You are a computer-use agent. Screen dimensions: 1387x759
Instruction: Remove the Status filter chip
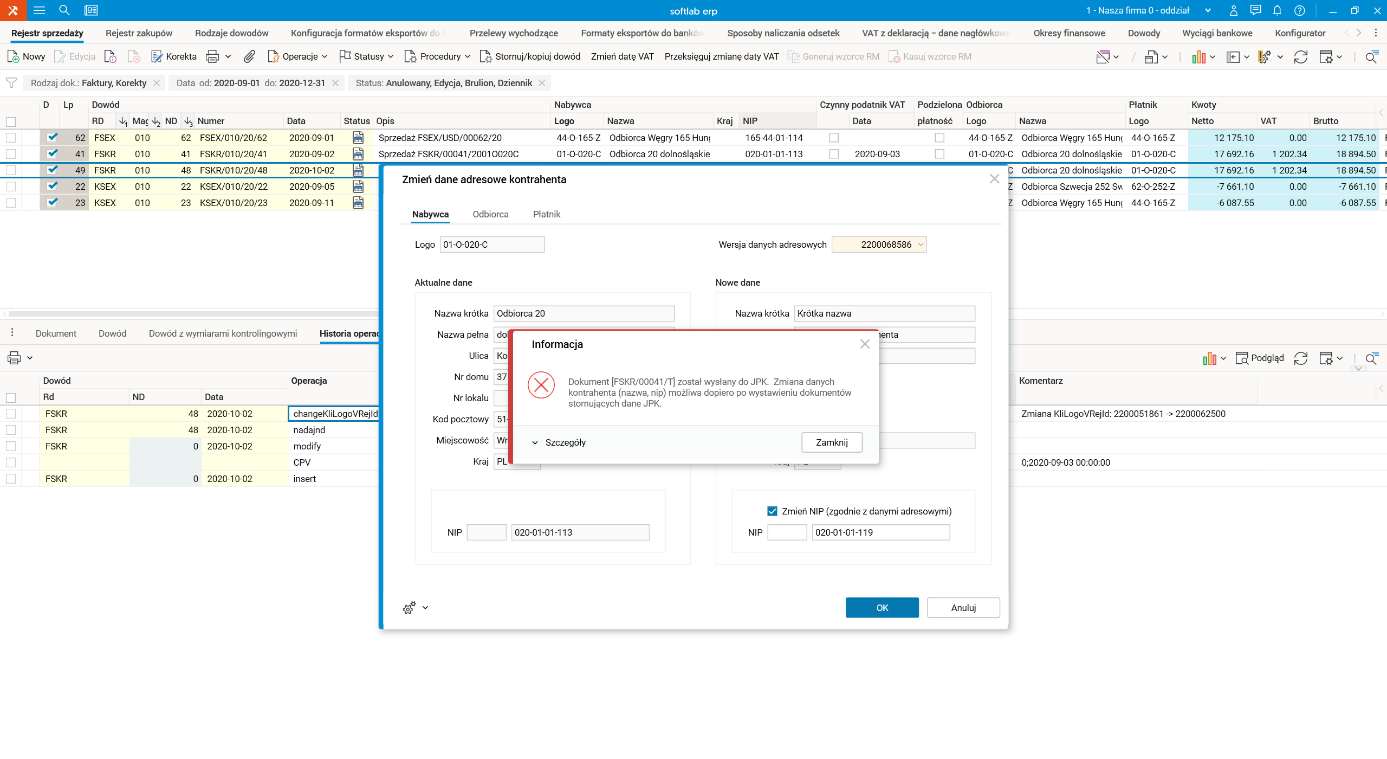click(542, 83)
